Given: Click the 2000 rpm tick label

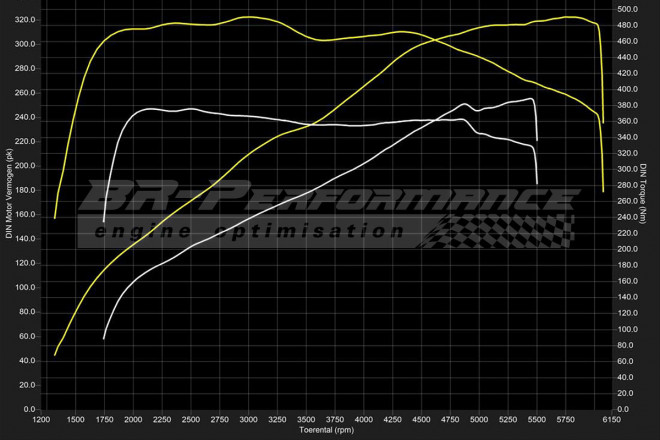Looking at the screenshot, I should pos(134,419).
